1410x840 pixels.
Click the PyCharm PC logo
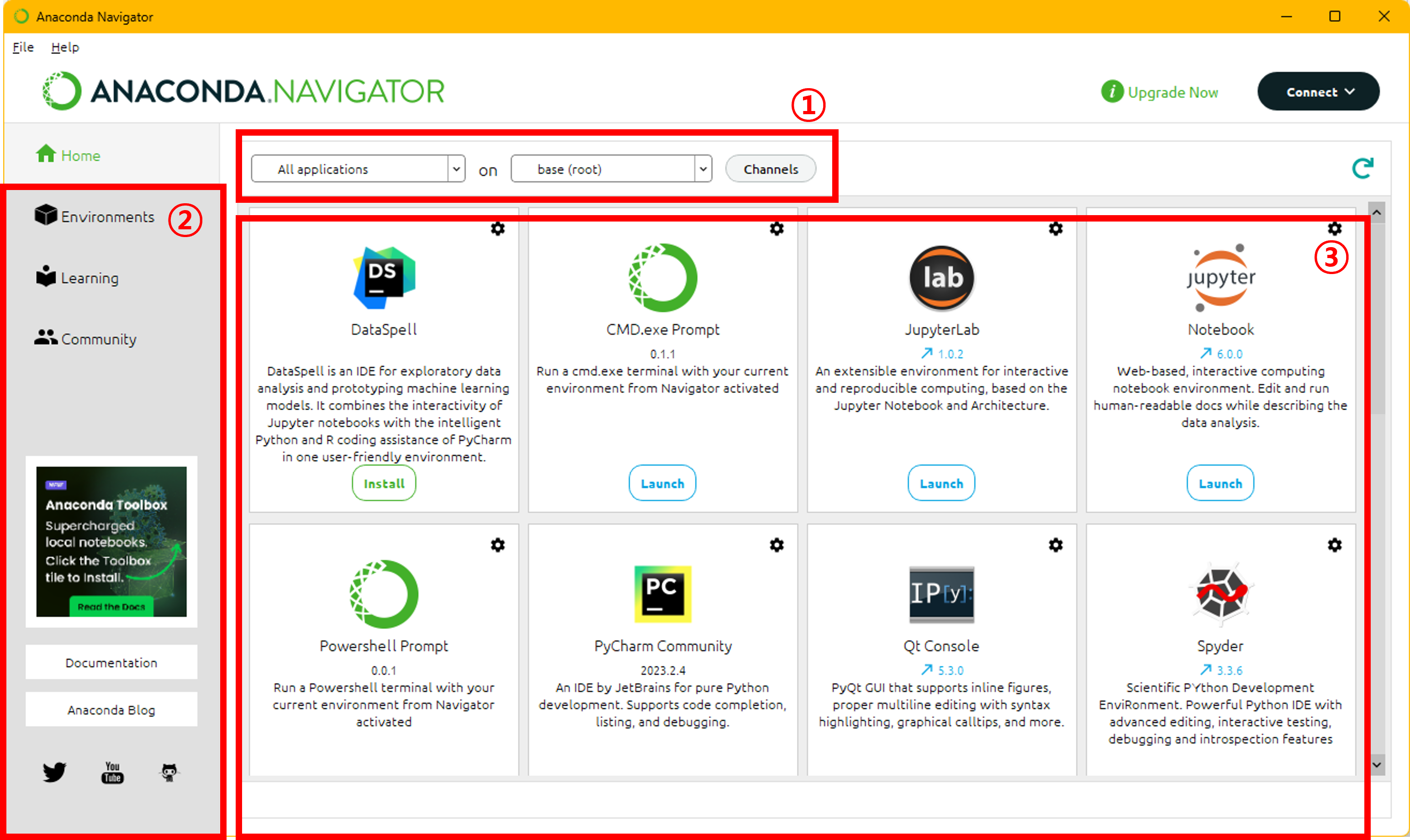coord(663,594)
